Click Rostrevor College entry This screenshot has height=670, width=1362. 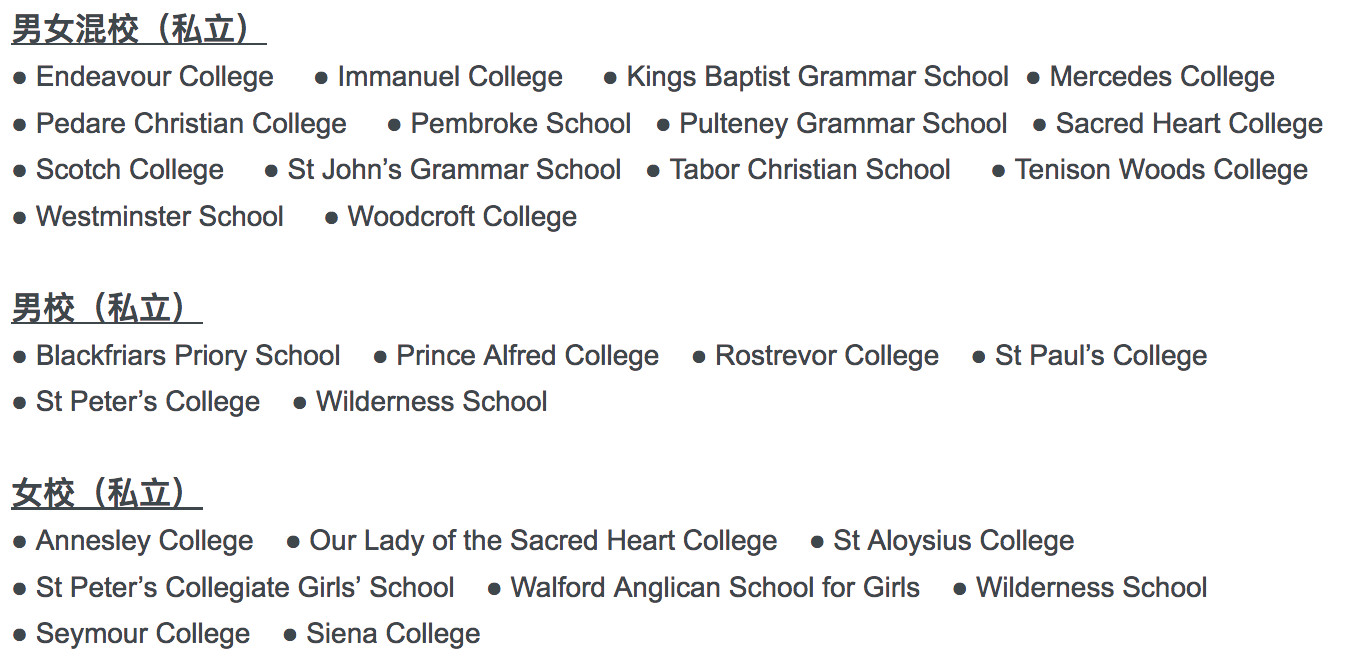click(827, 356)
